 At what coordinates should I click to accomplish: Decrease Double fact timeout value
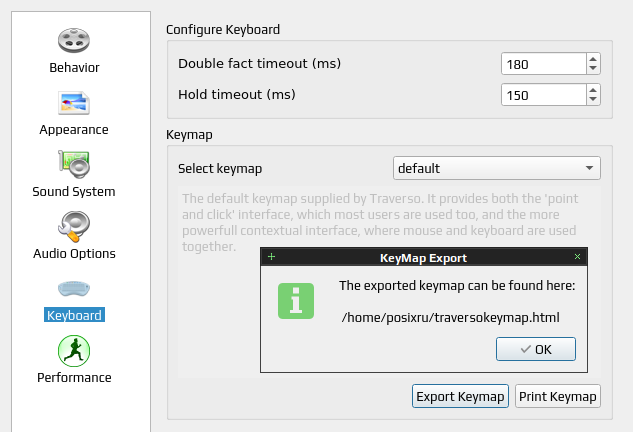coord(593,68)
